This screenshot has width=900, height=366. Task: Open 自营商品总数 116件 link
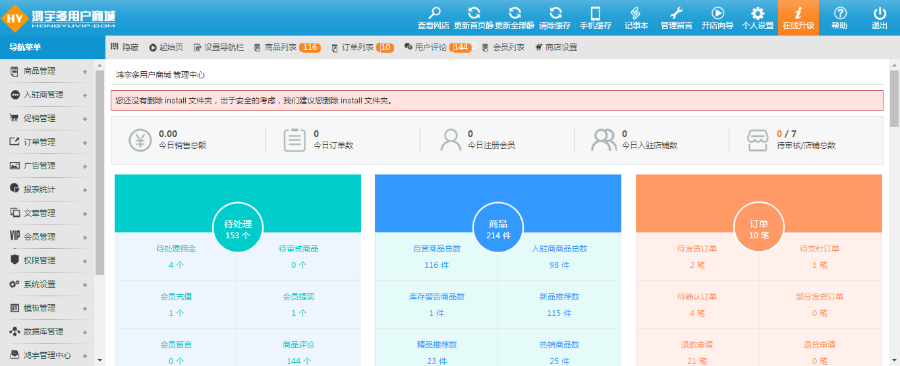pyautogui.click(x=437, y=257)
